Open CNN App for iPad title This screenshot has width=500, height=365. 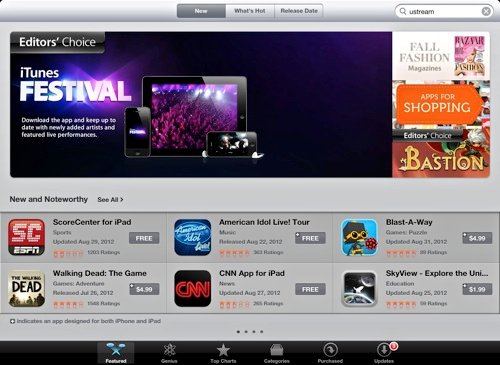click(x=252, y=273)
